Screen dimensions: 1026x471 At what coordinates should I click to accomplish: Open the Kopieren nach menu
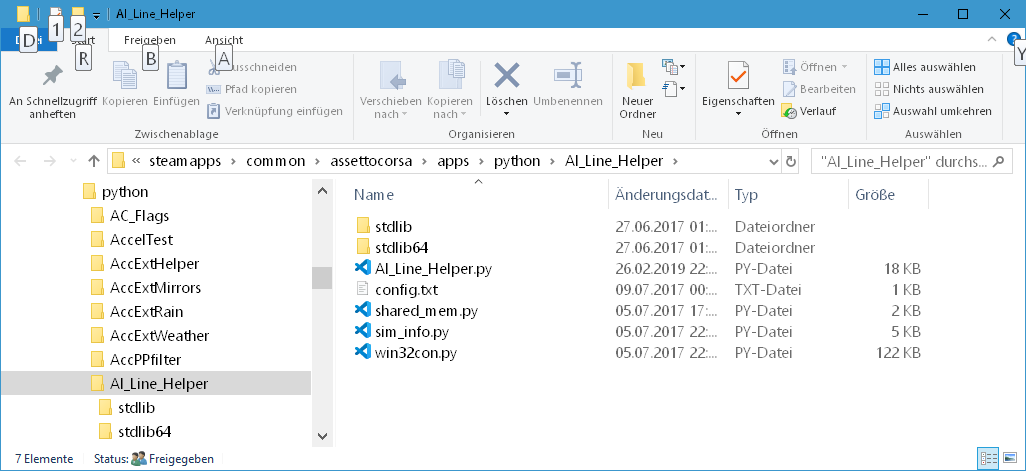[x=450, y=90]
